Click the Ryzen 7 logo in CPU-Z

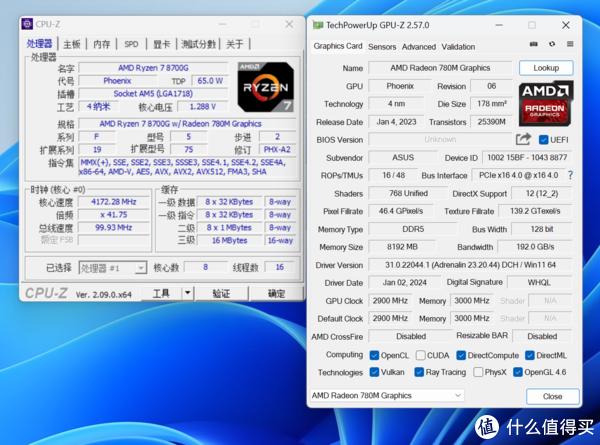[x=266, y=87]
